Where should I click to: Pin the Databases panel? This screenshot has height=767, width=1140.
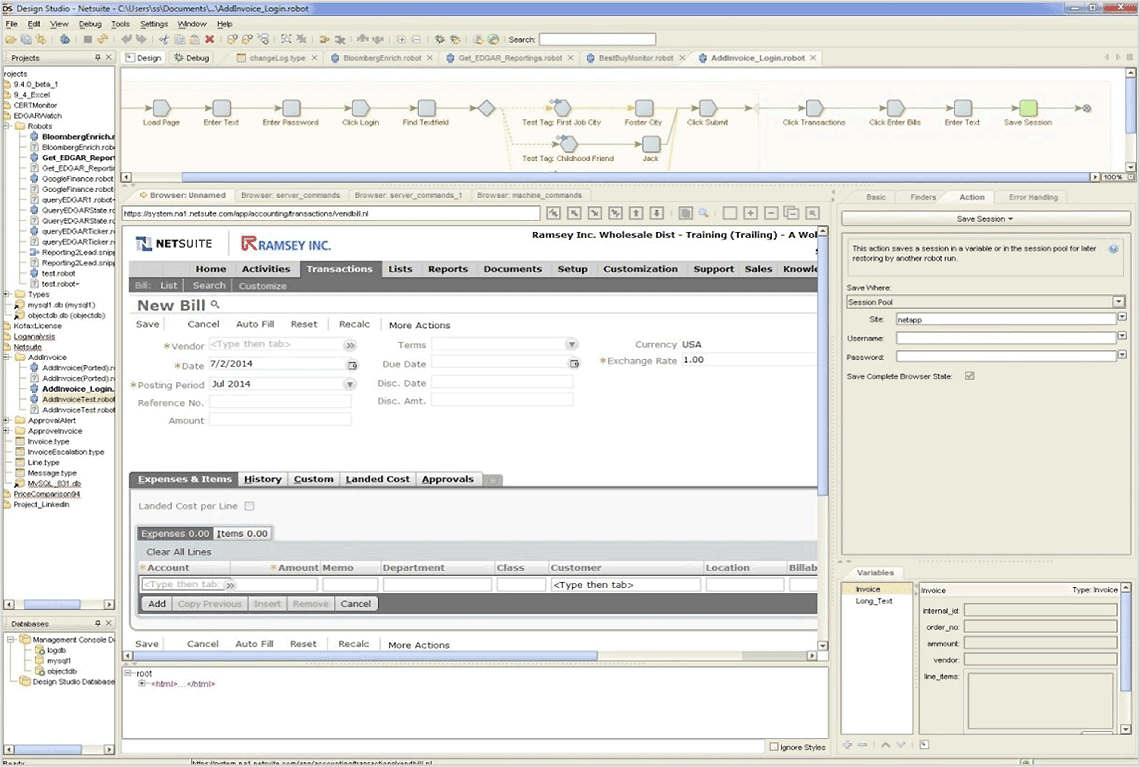coord(97,623)
